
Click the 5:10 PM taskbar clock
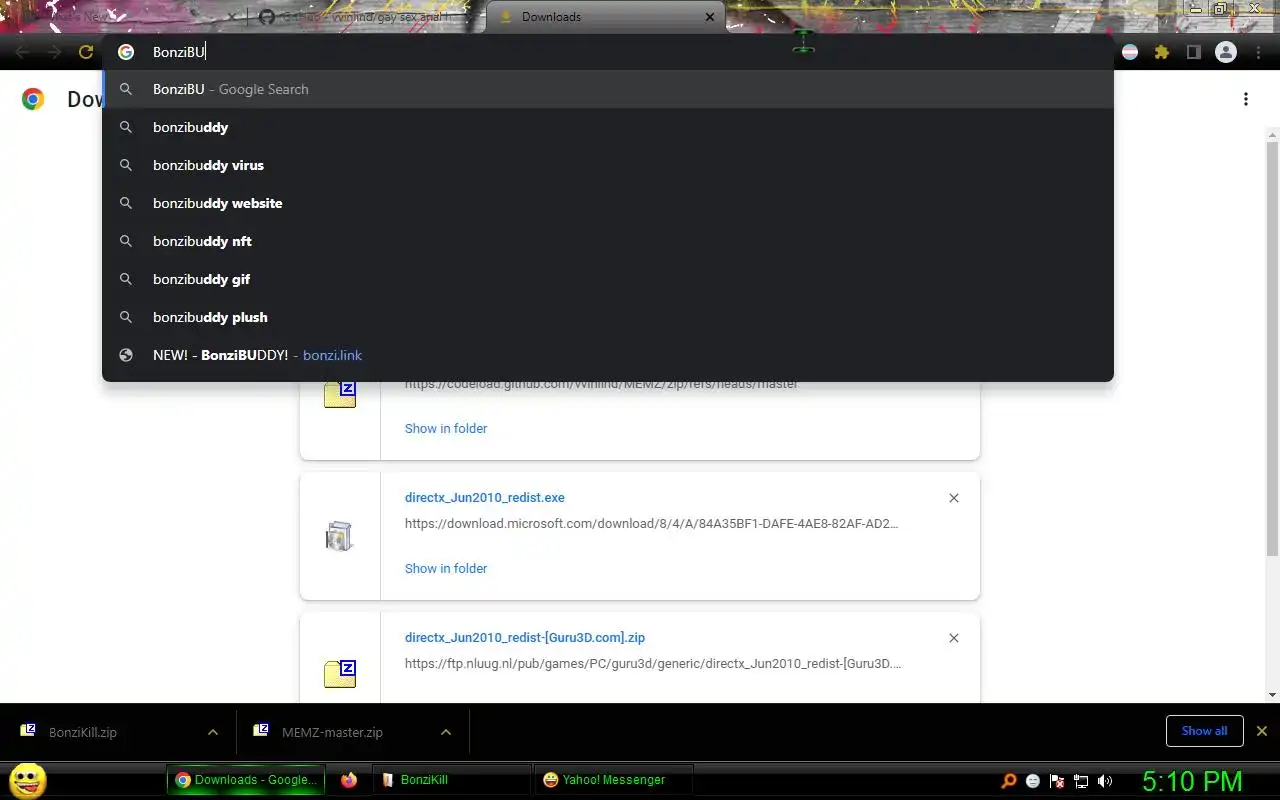[x=1192, y=781]
